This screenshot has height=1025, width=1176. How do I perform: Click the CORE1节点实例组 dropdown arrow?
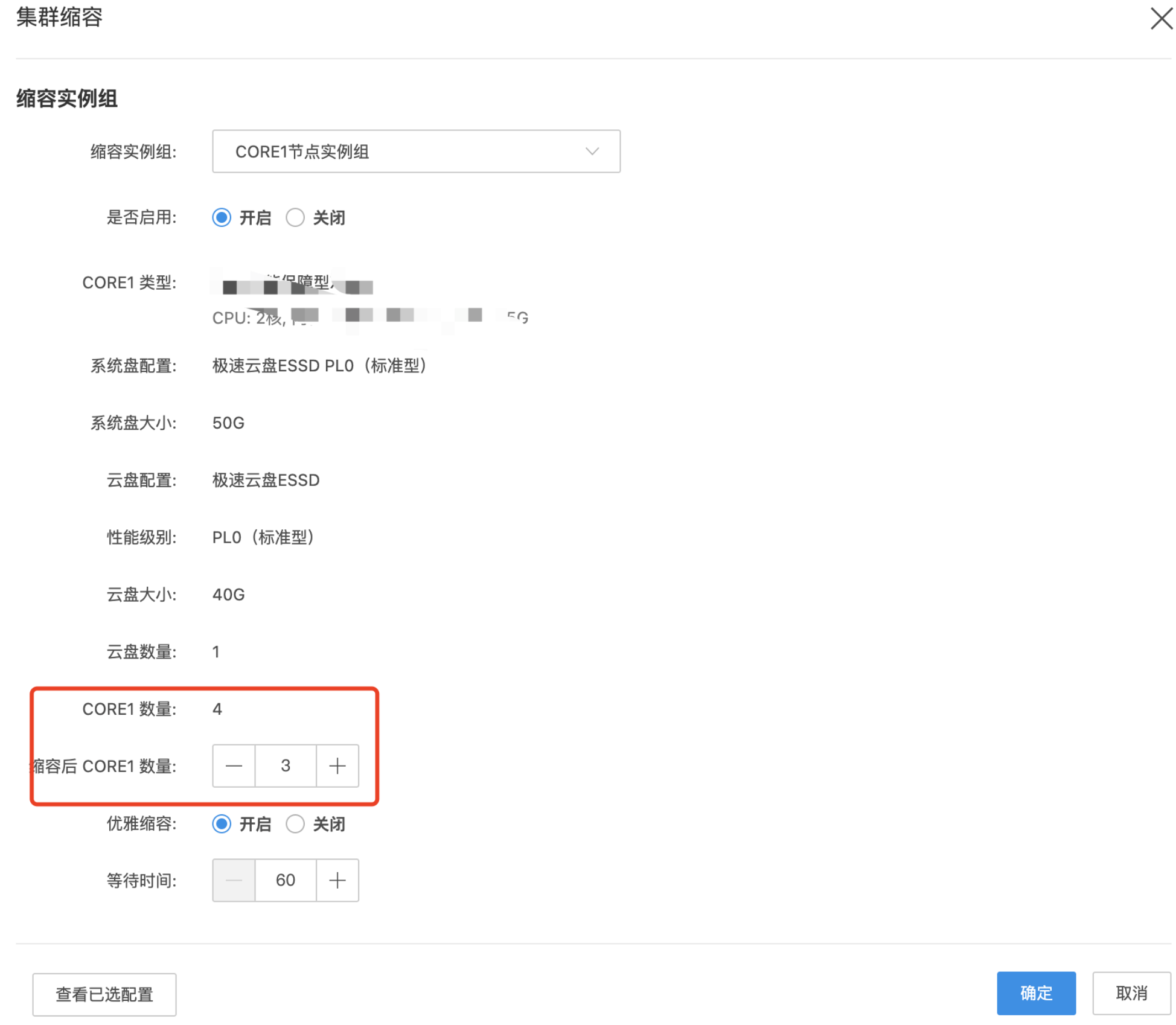tap(592, 151)
